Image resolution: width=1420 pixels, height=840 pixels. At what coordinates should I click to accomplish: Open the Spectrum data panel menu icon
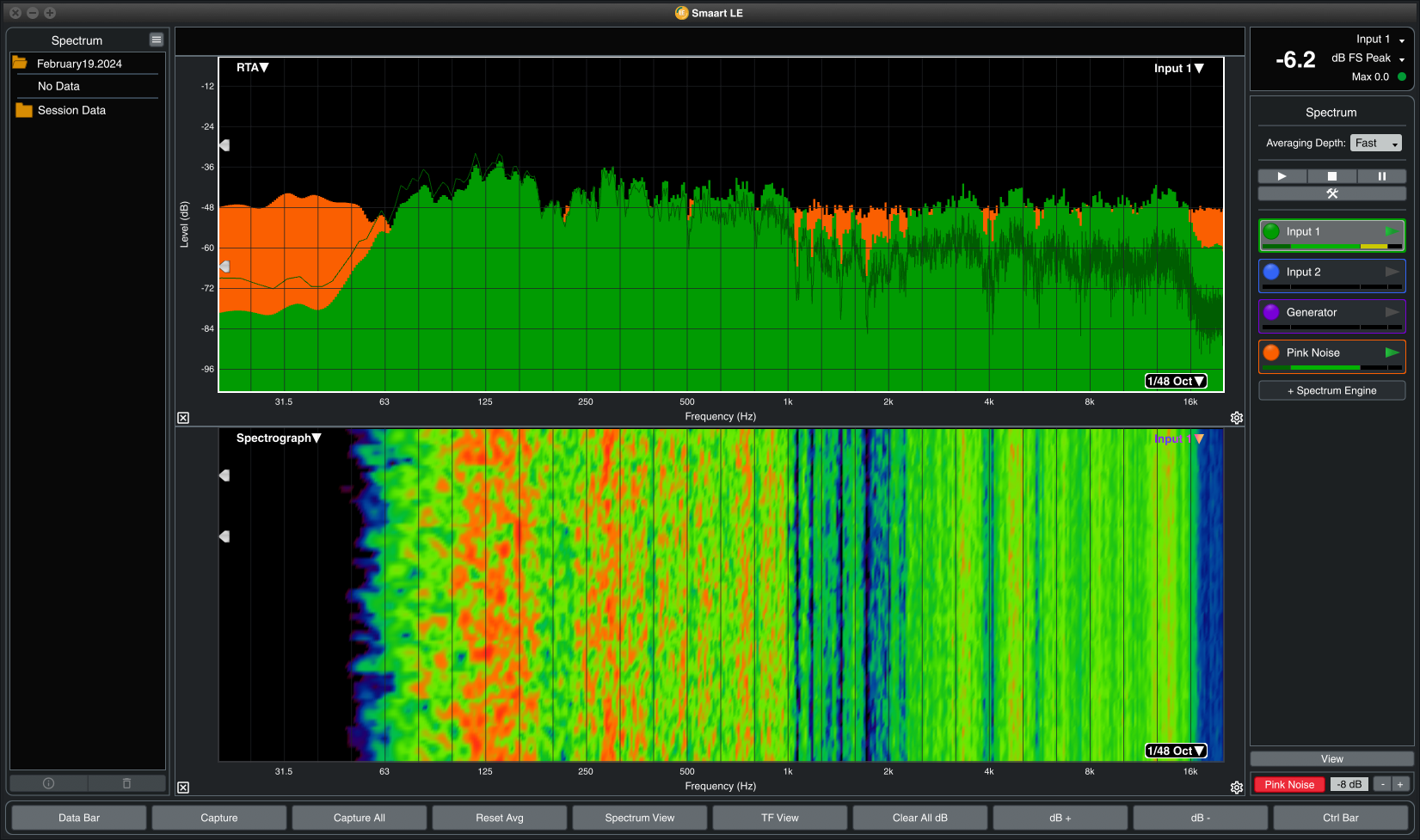click(156, 40)
